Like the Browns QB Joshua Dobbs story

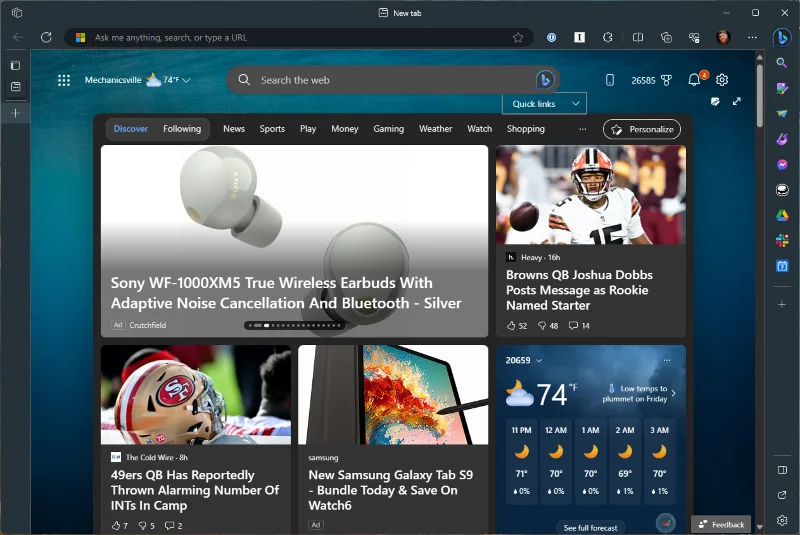[x=516, y=325]
